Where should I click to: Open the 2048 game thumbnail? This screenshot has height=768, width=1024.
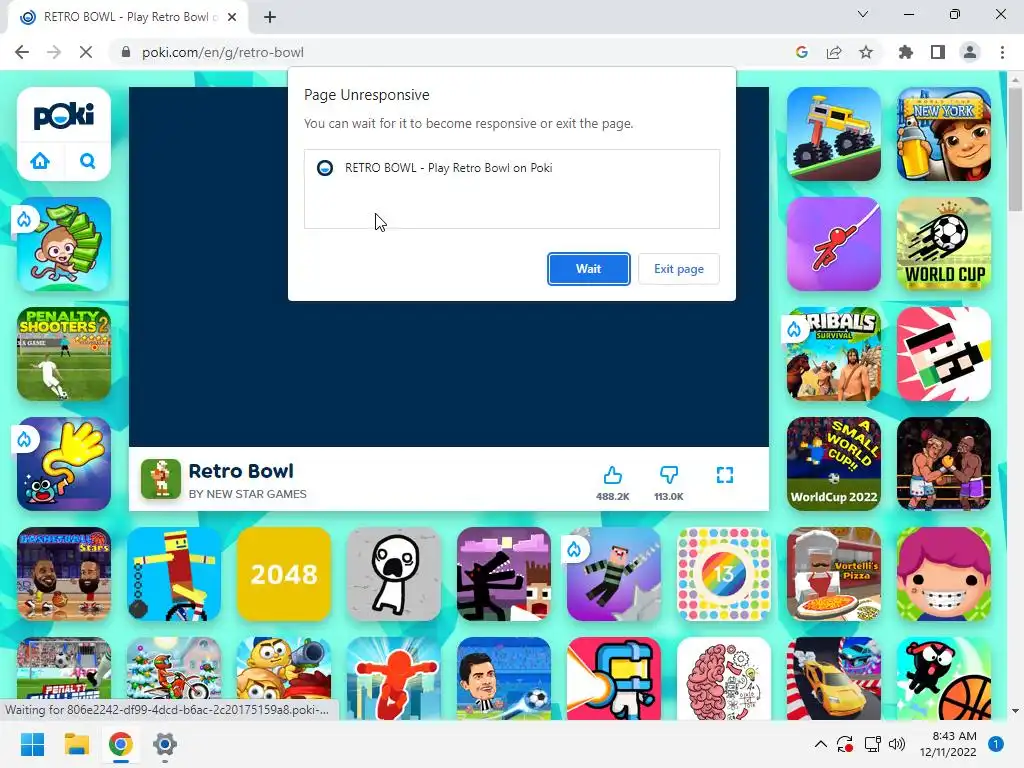(x=284, y=574)
